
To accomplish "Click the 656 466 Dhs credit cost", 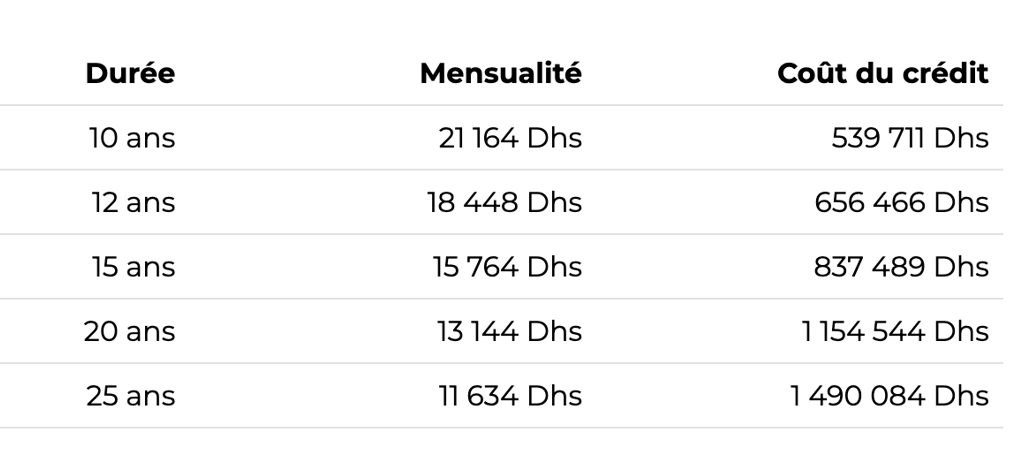I will click(x=902, y=202).
